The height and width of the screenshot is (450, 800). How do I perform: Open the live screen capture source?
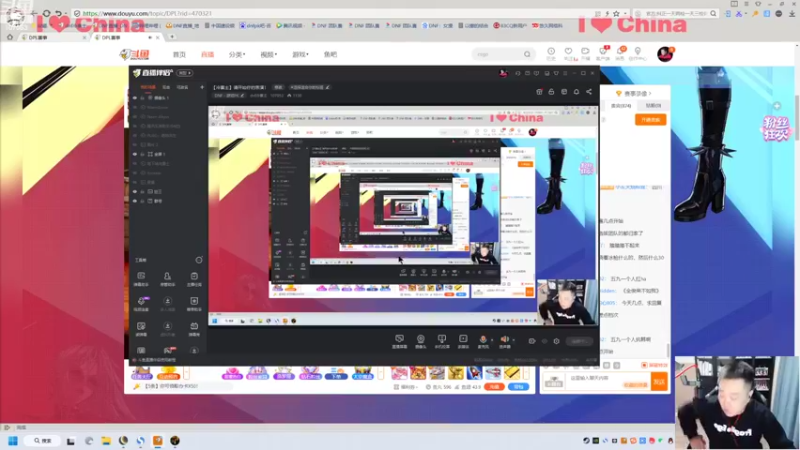click(399, 340)
